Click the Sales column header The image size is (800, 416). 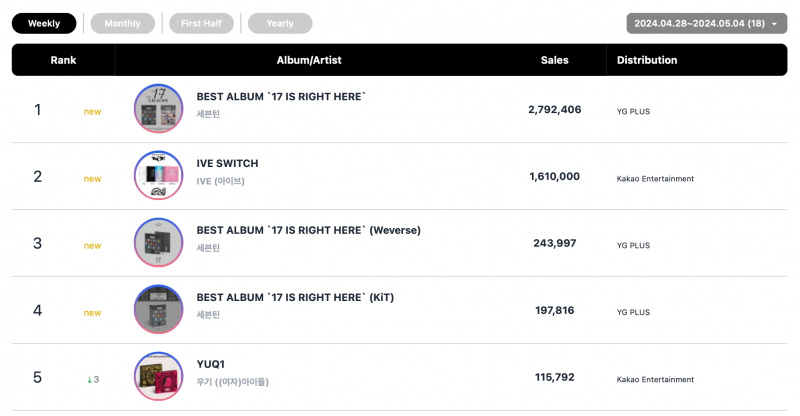coord(555,60)
